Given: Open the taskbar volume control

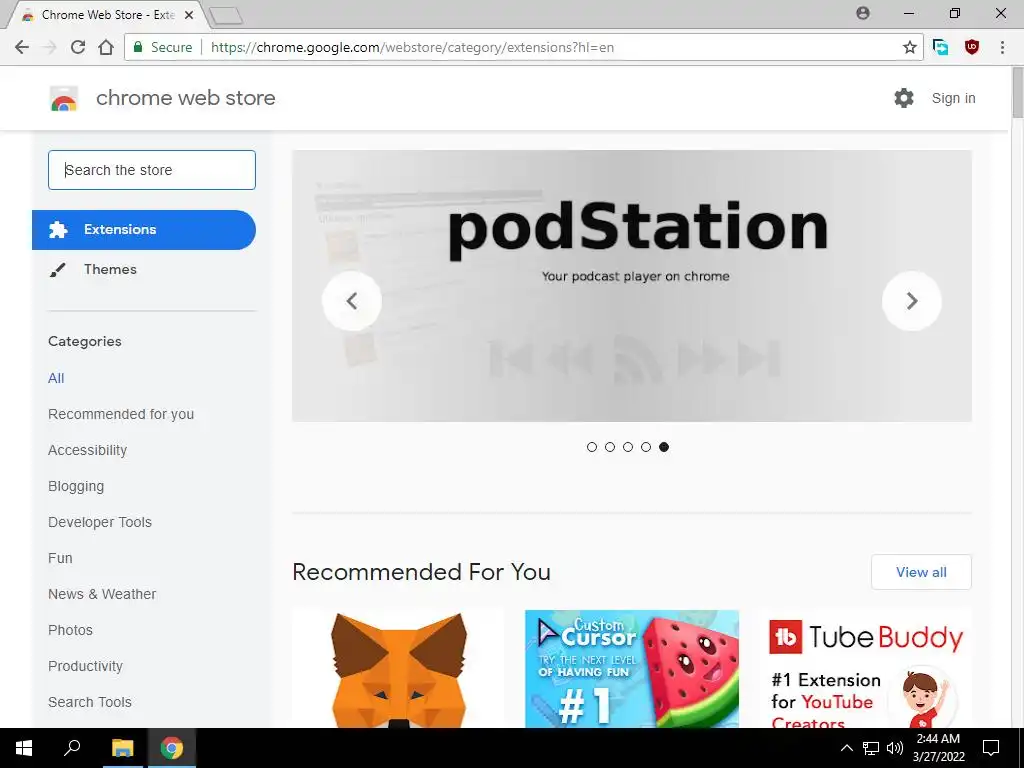Looking at the screenshot, I should tap(895, 748).
